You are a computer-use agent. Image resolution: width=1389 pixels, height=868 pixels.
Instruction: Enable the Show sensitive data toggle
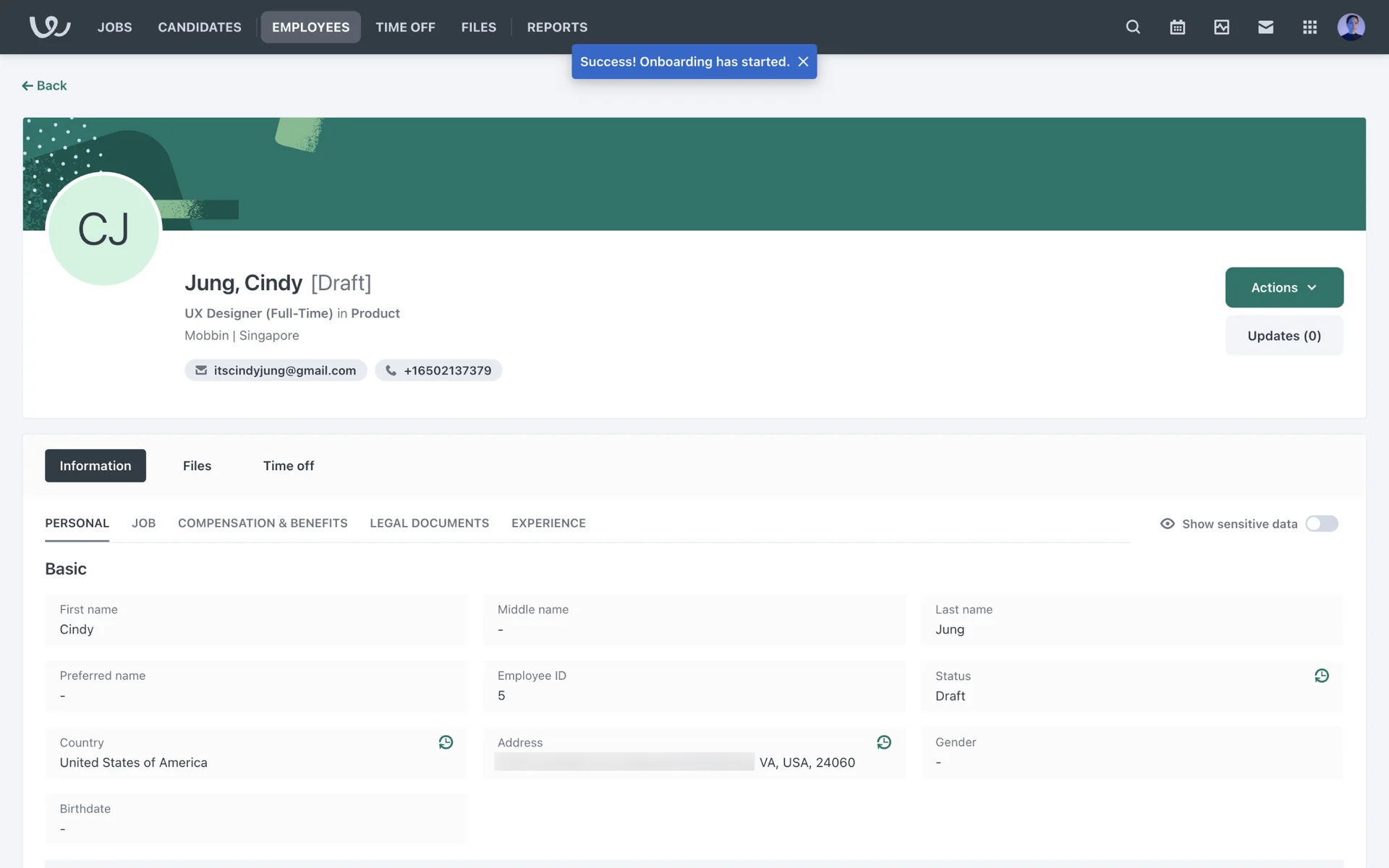tap(1321, 524)
